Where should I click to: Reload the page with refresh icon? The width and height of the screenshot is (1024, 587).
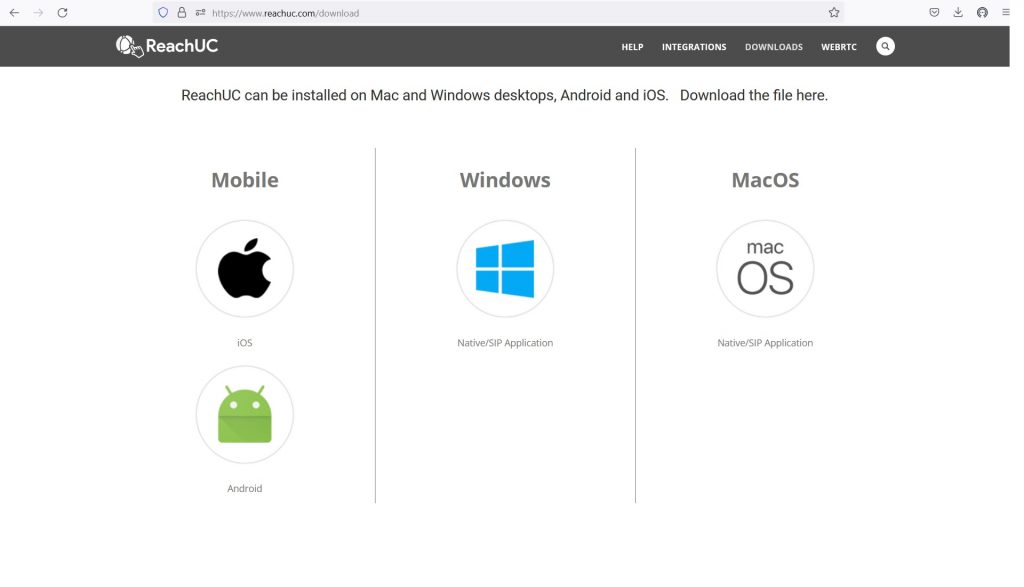click(x=63, y=12)
